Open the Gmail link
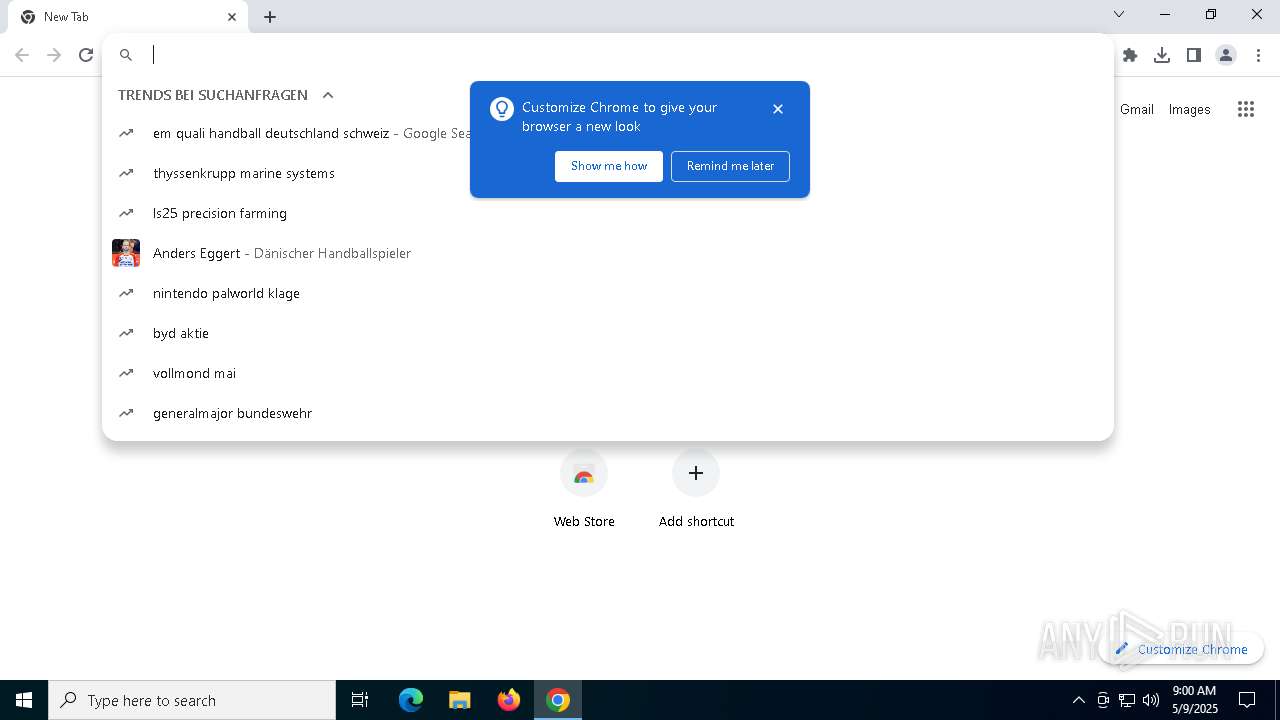 (1137, 109)
